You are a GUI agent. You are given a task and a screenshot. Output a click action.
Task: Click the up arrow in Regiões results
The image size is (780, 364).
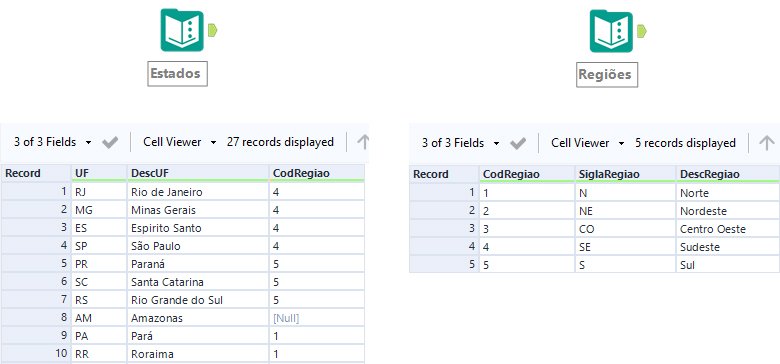point(767,143)
